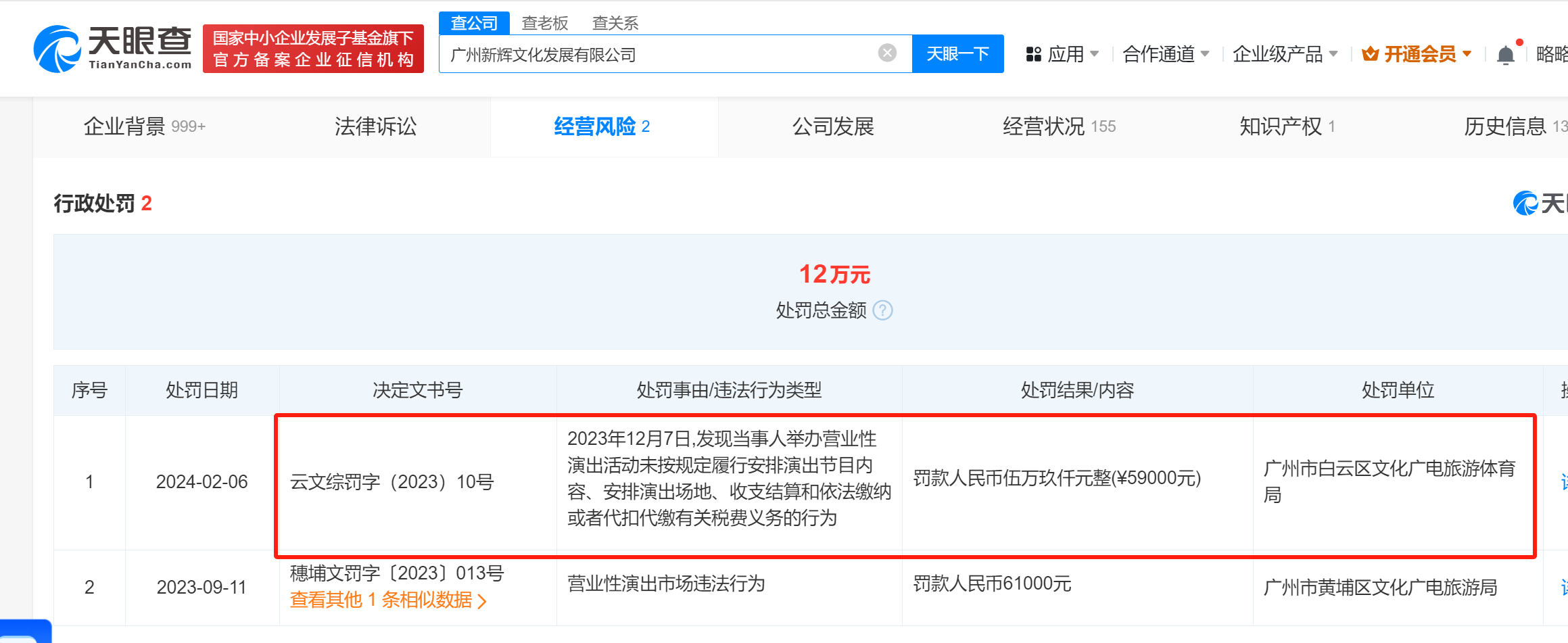Click the red 官方备案企业征信机构 badge
This screenshot has width=1568, height=643.
pos(313,49)
